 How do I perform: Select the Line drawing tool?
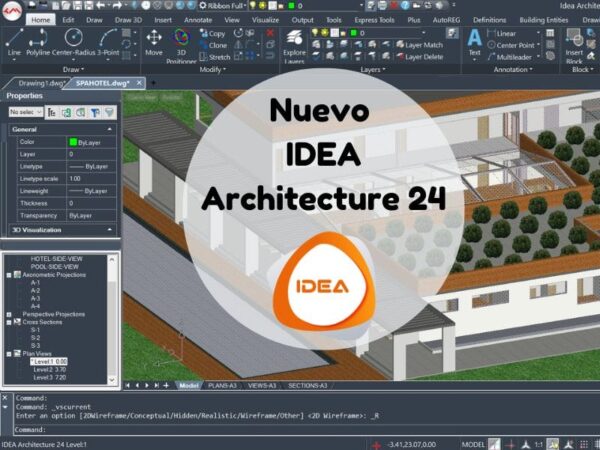pyautogui.click(x=14, y=43)
